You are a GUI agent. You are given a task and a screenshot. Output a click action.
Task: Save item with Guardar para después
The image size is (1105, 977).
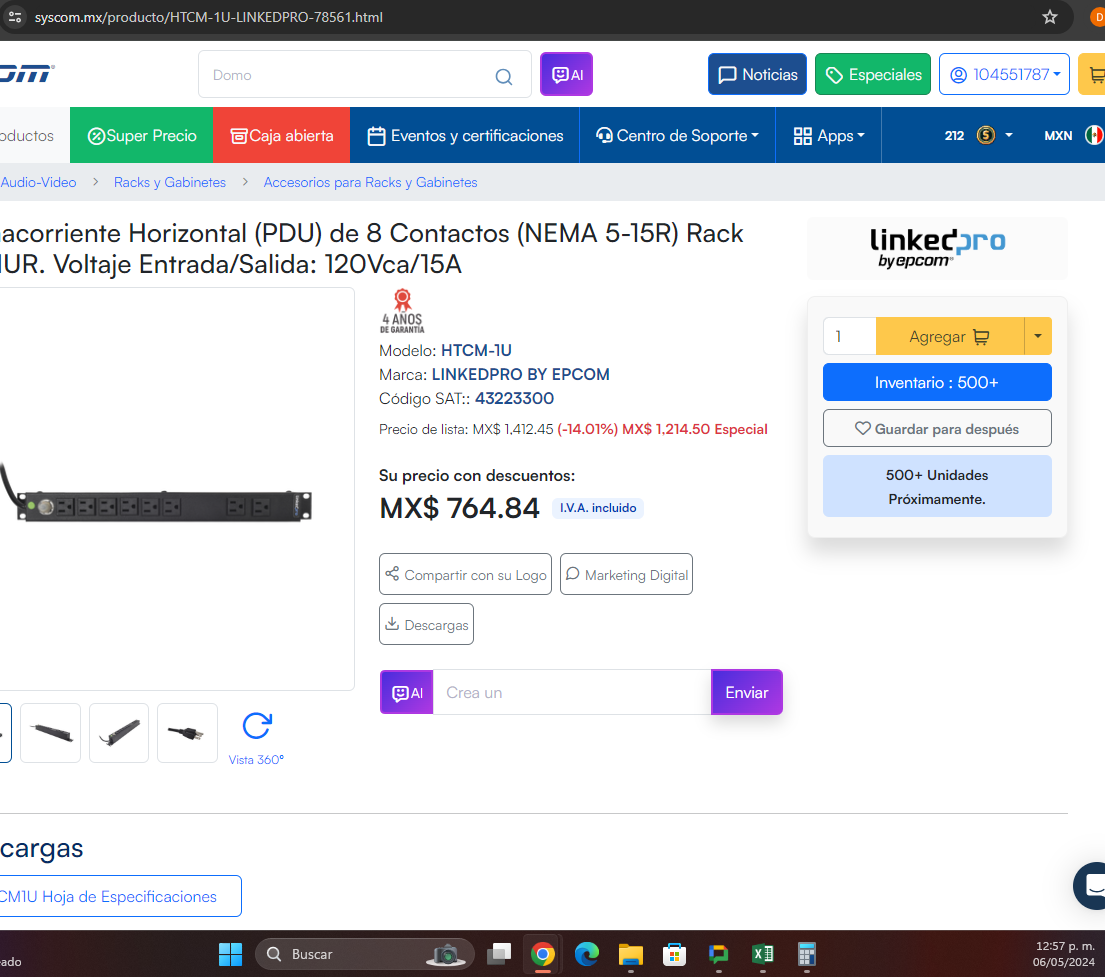coord(937,429)
